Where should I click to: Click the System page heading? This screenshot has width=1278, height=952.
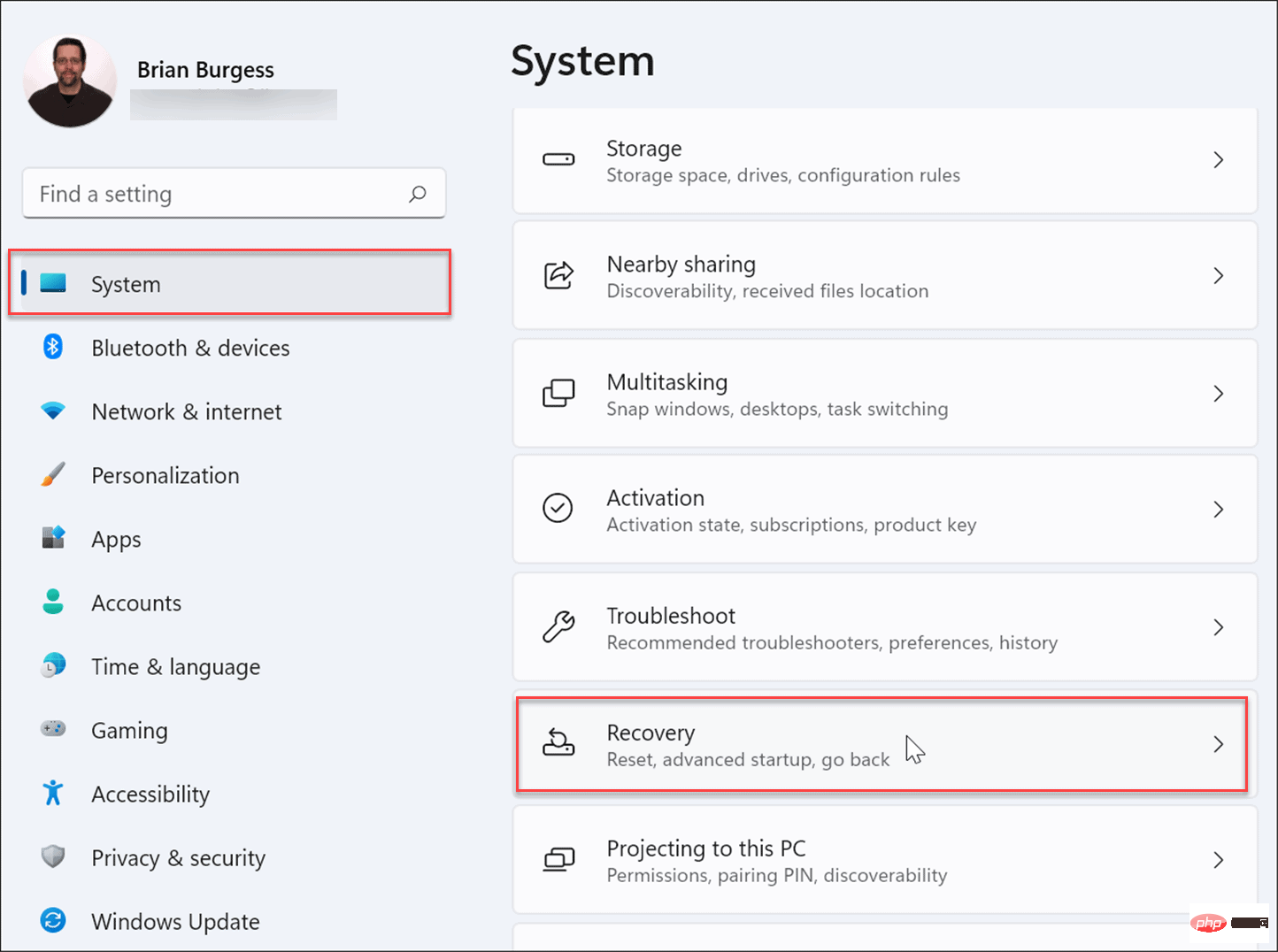tap(582, 62)
